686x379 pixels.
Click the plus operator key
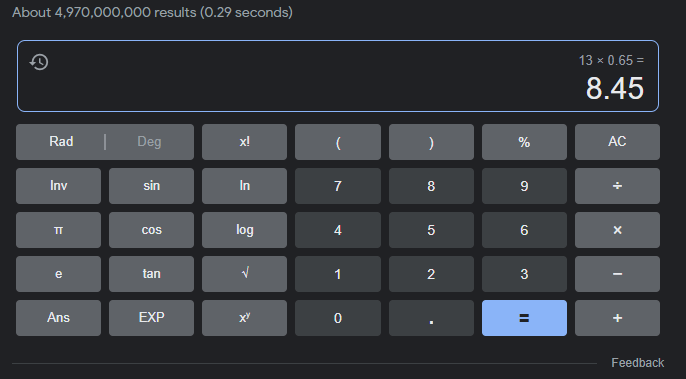(617, 318)
